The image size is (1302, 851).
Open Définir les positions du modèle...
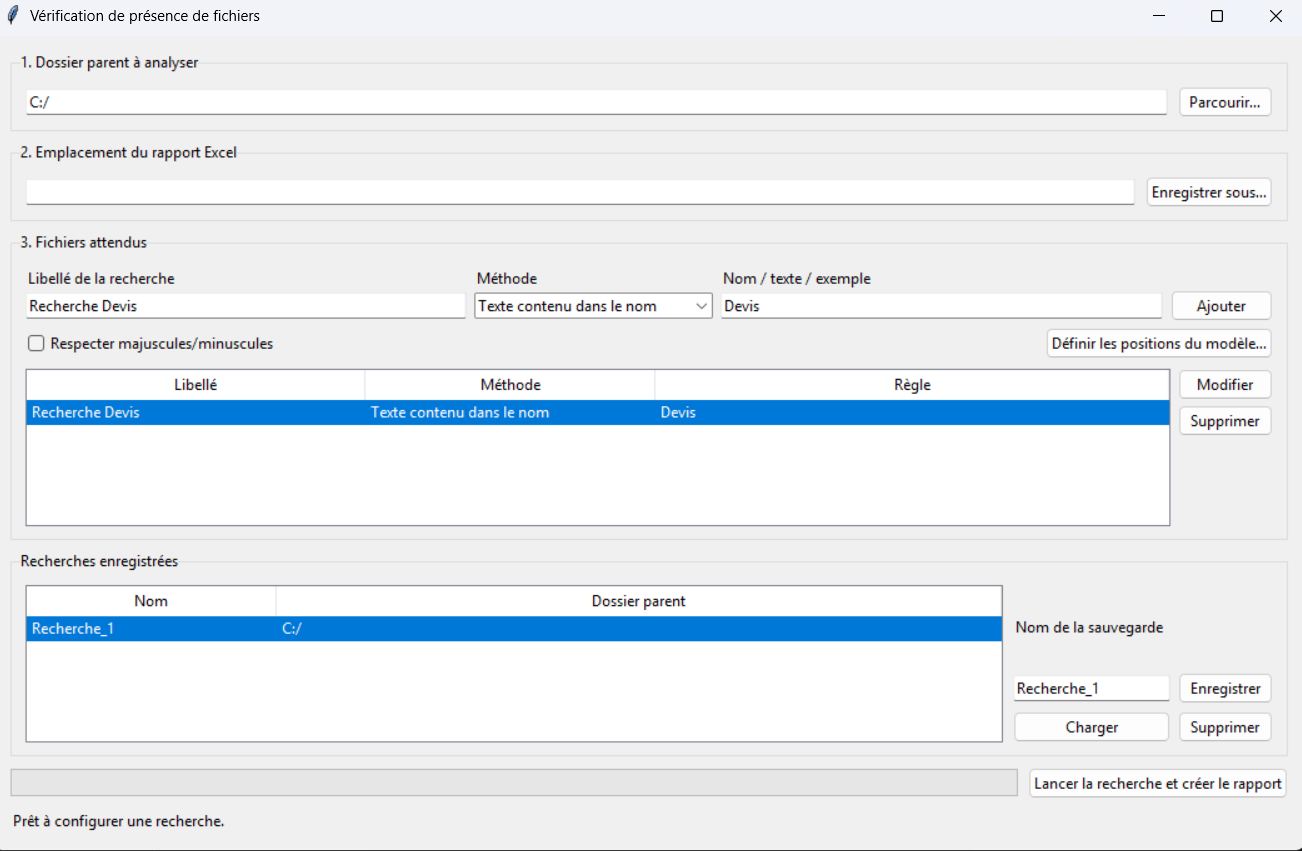[1159, 344]
